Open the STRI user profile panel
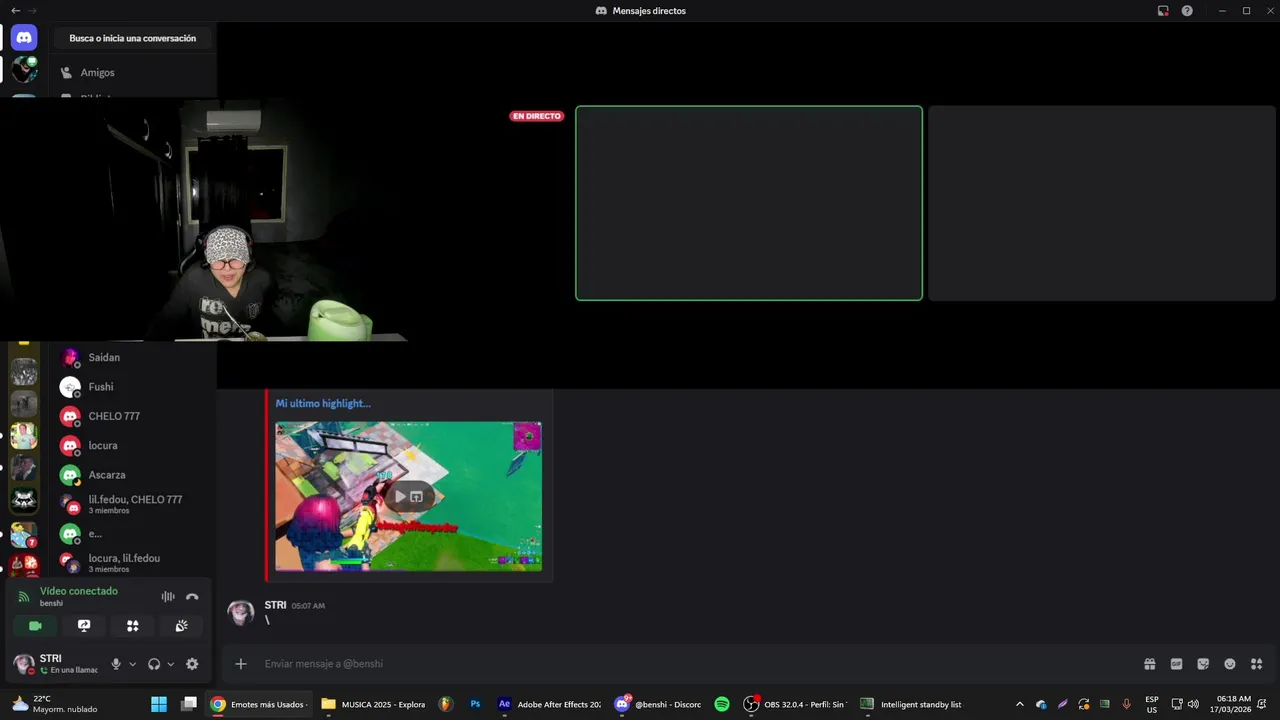Screen dimensions: 1280x720 click(56, 664)
